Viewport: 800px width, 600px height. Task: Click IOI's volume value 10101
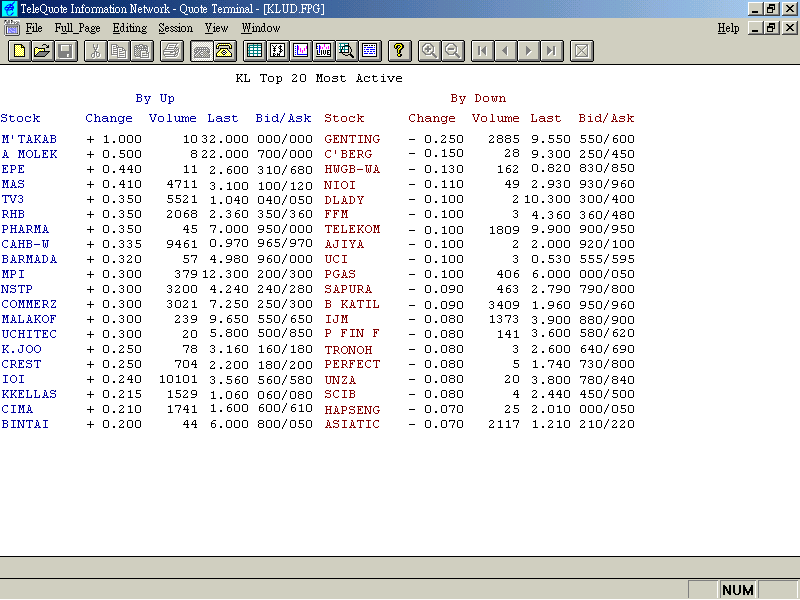tap(178, 379)
